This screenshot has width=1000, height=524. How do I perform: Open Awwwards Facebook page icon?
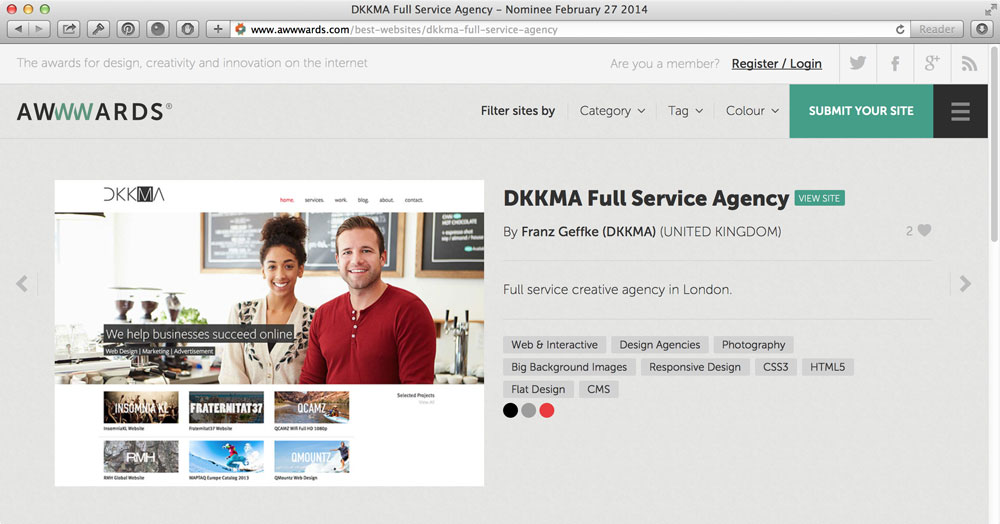pos(895,63)
